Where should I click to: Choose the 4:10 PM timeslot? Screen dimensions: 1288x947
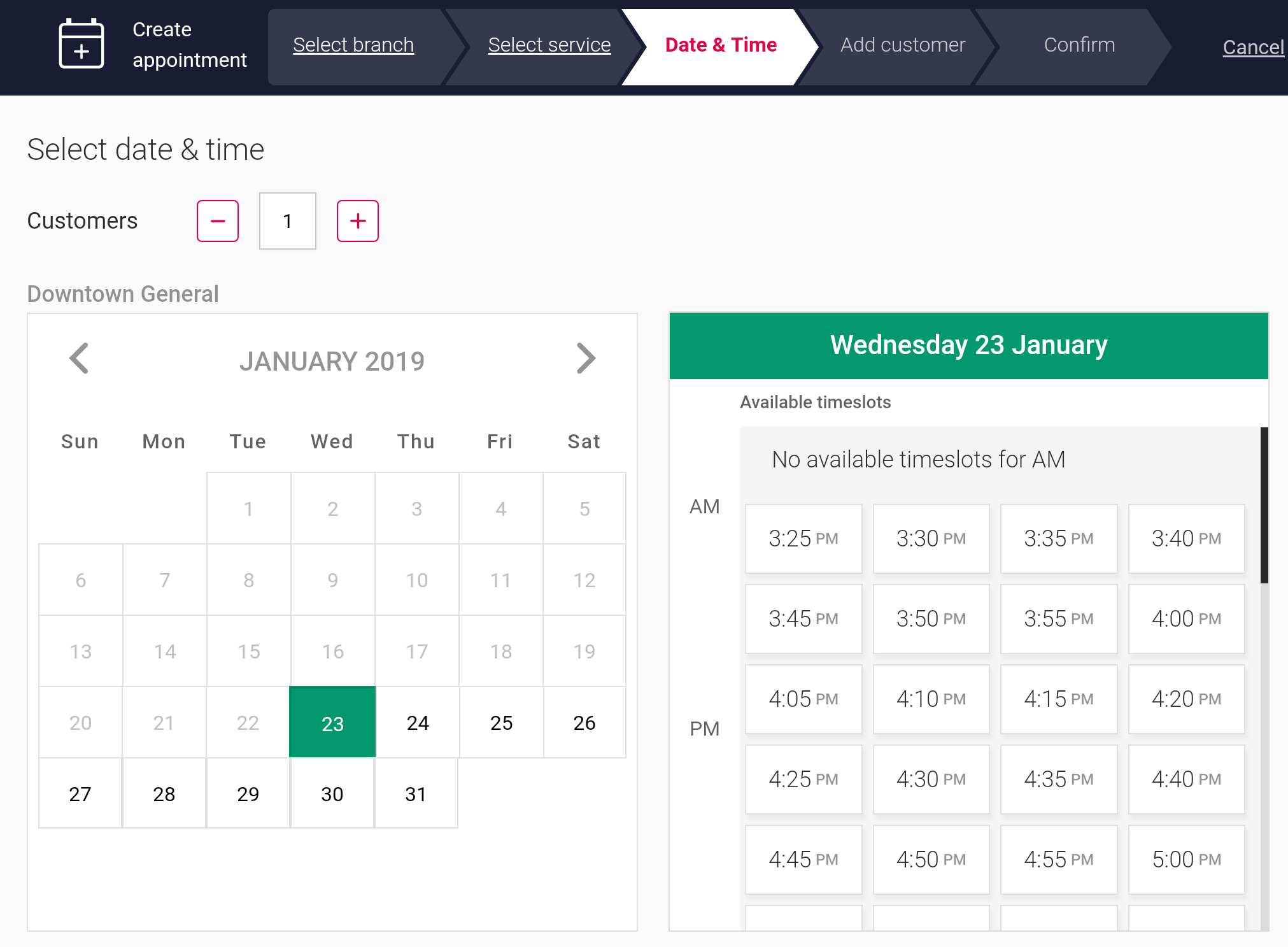pos(931,699)
